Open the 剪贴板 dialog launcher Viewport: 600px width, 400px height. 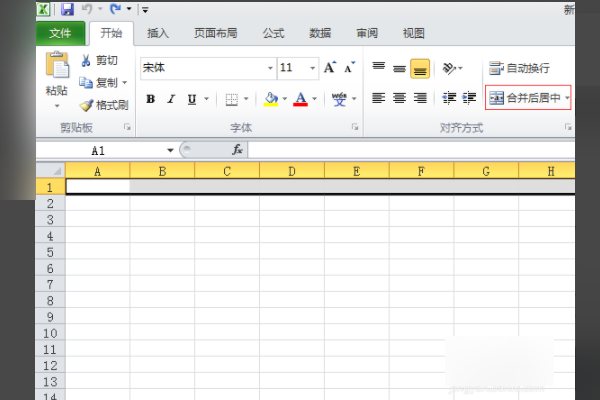point(127,127)
